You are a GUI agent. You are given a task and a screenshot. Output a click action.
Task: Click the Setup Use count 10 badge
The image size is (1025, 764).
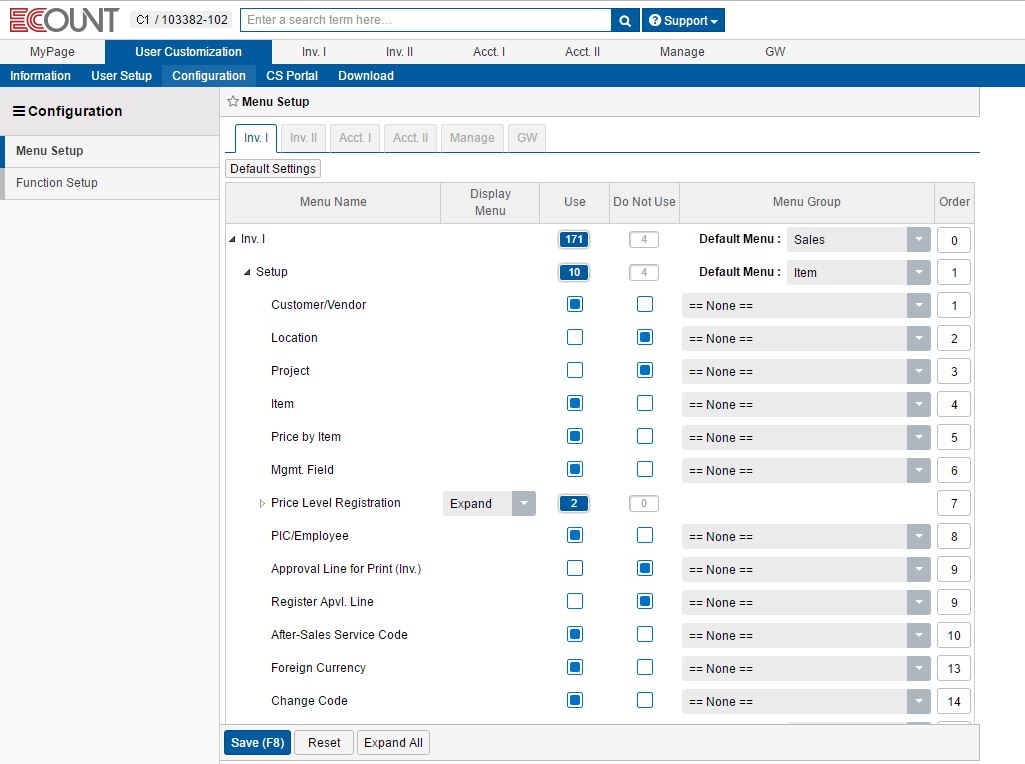click(x=574, y=272)
